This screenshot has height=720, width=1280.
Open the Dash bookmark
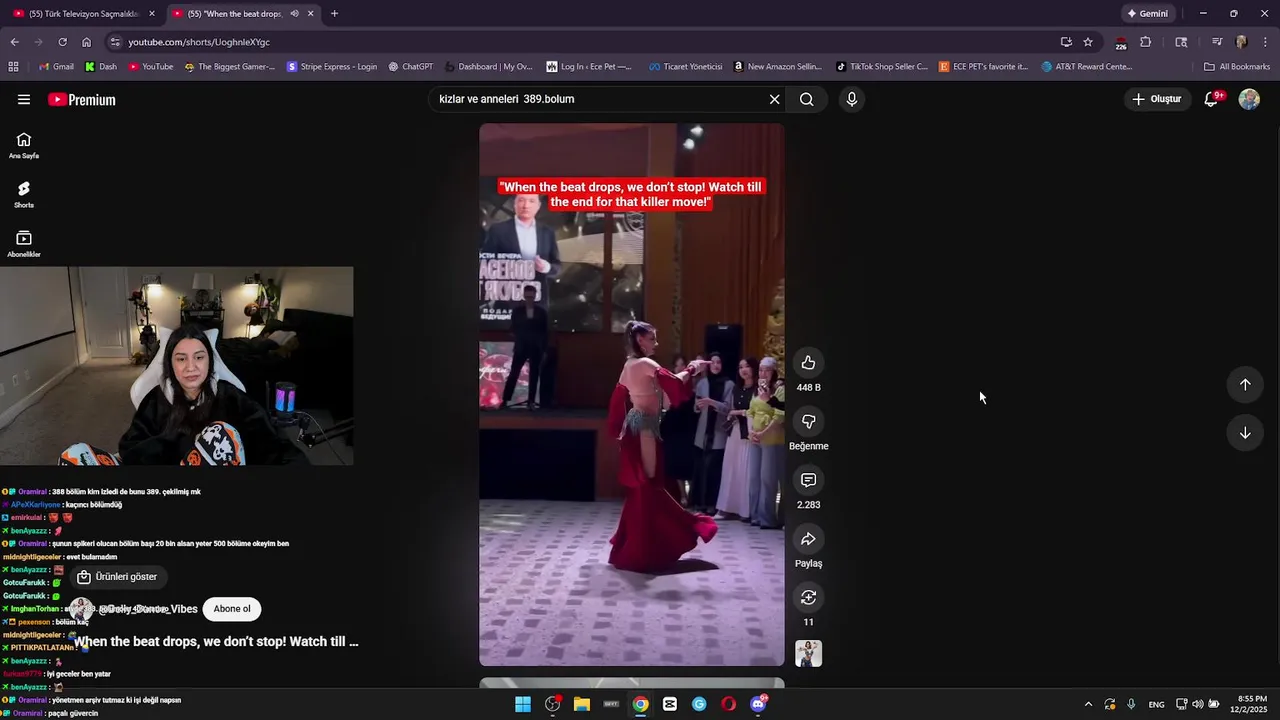(101, 67)
